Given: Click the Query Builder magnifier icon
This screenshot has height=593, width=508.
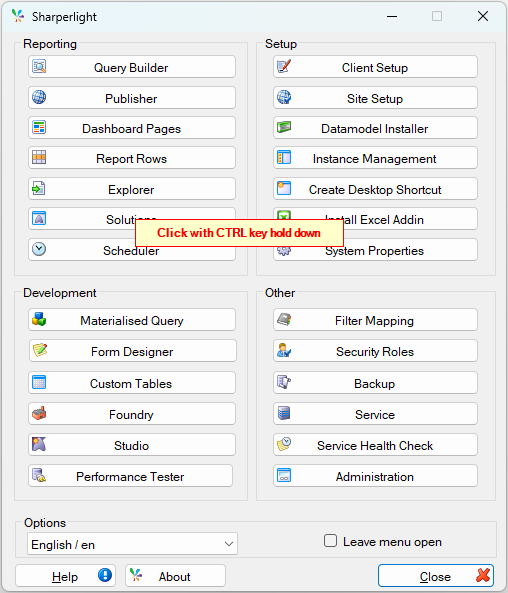Looking at the screenshot, I should [39, 67].
